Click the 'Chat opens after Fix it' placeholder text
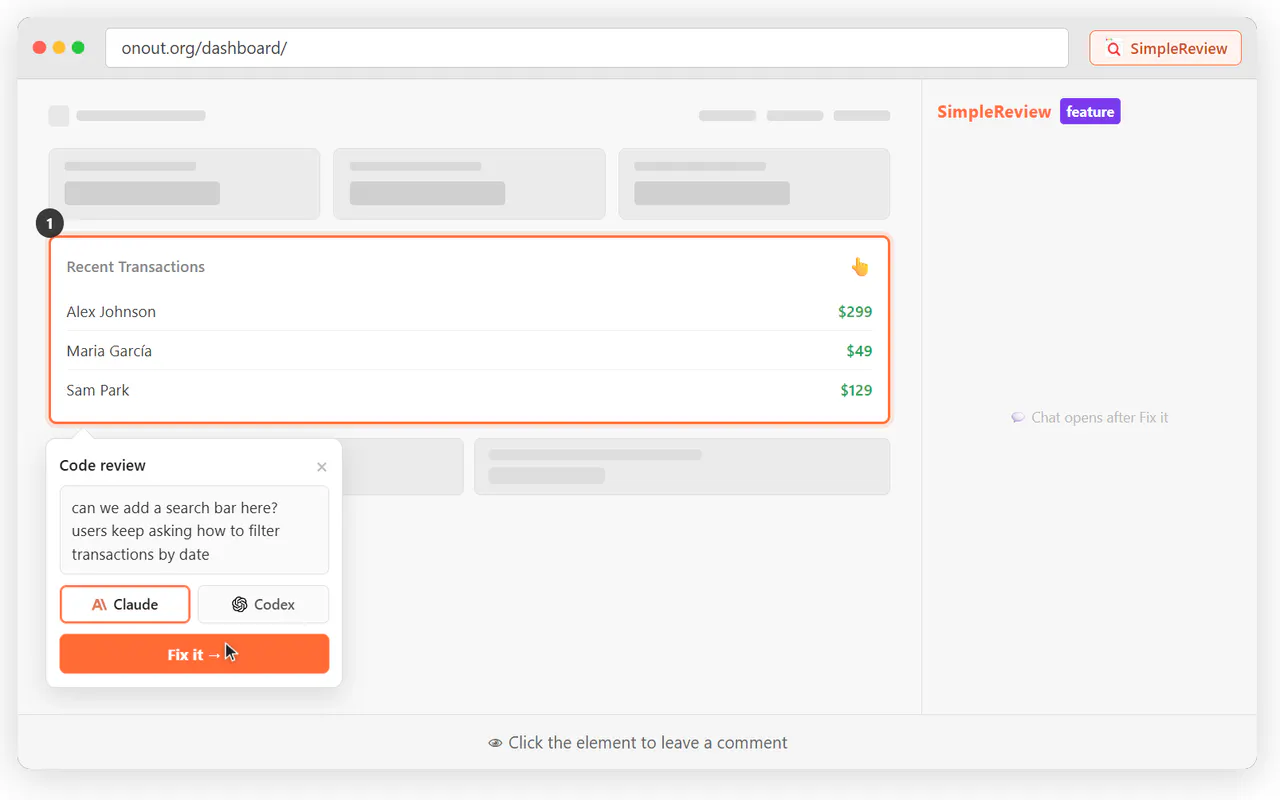1280x800 pixels. (x=1100, y=418)
